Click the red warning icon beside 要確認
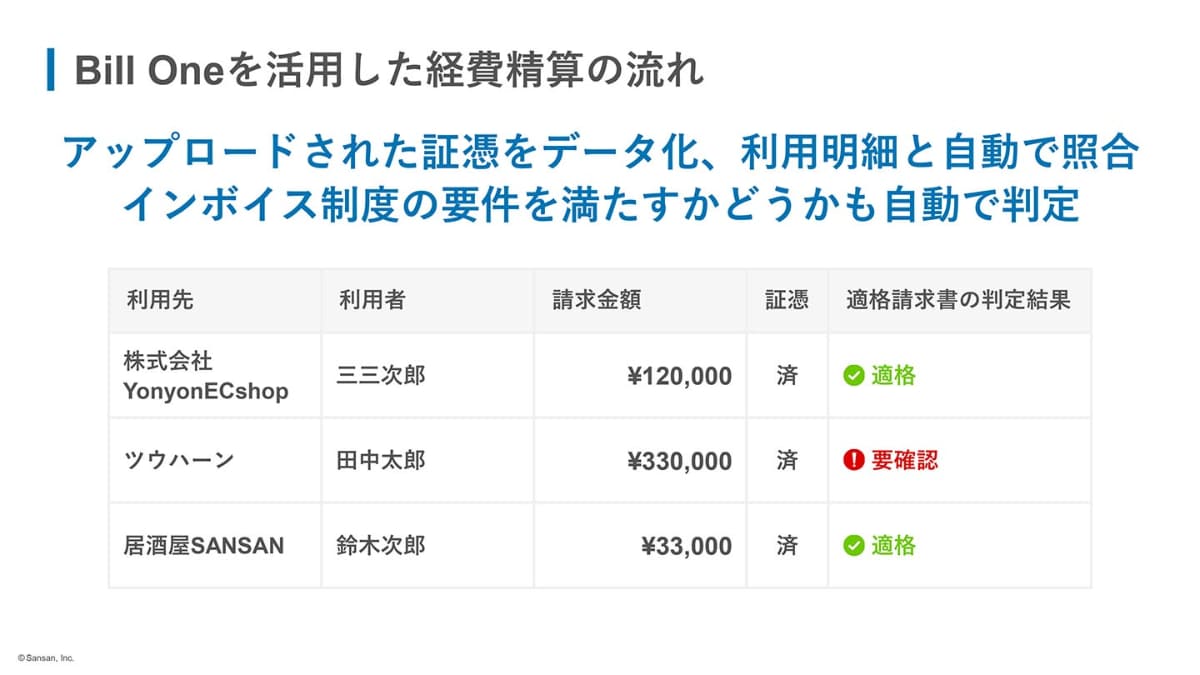This screenshot has height=675, width=1200. tap(853, 461)
